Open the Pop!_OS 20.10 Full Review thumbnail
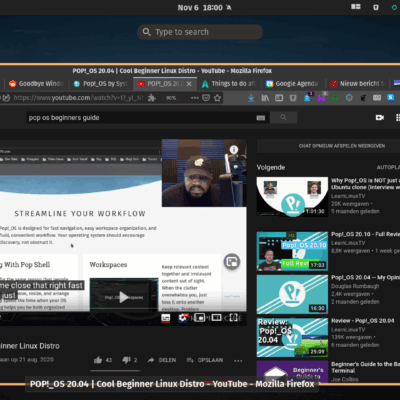Image resolution: width=400 pixels, height=400 pixels. tap(292, 251)
